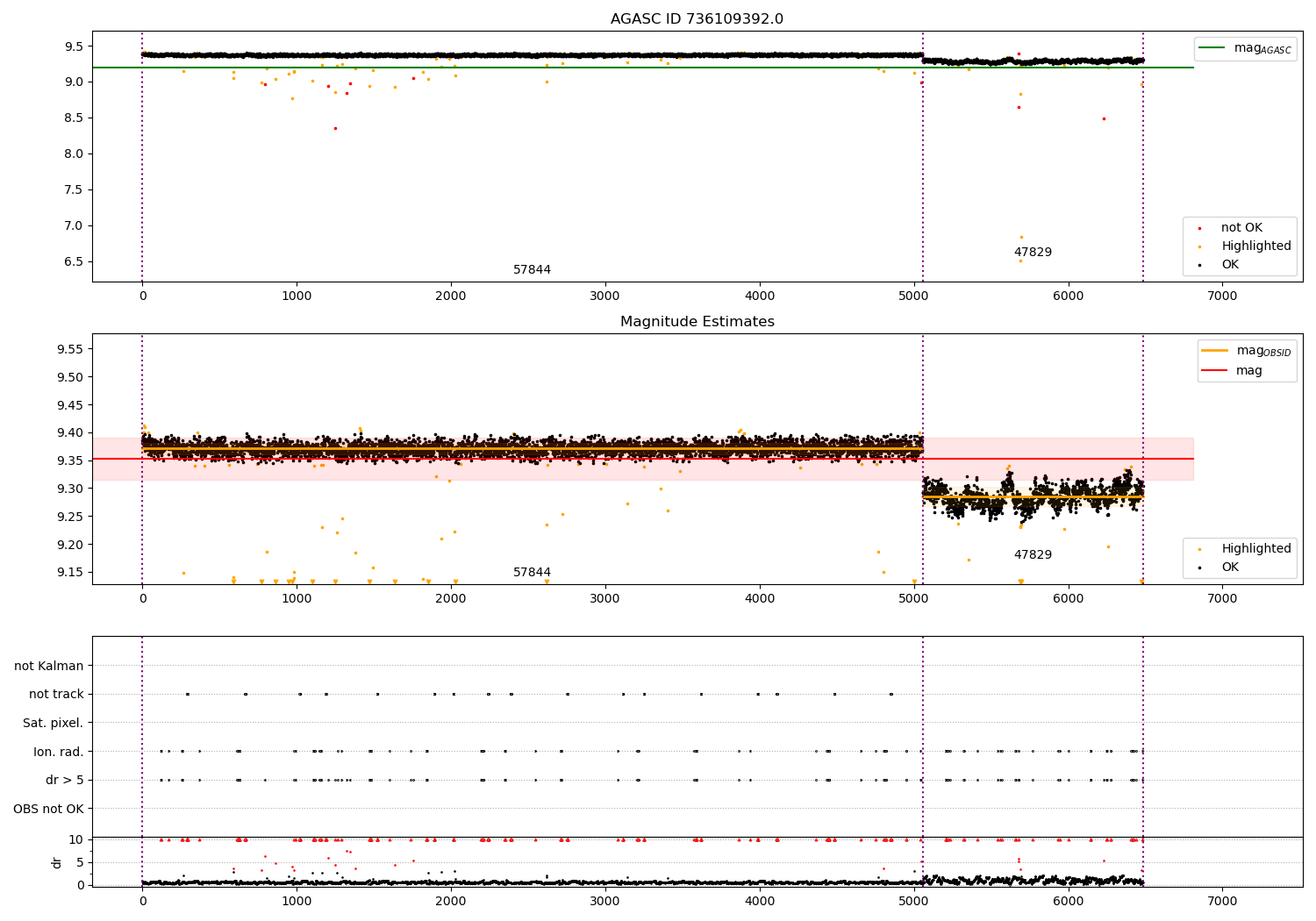Click the '9.35' y-axis tick in middle plot
Viewport: 1316px width, 921px height.
point(71,461)
